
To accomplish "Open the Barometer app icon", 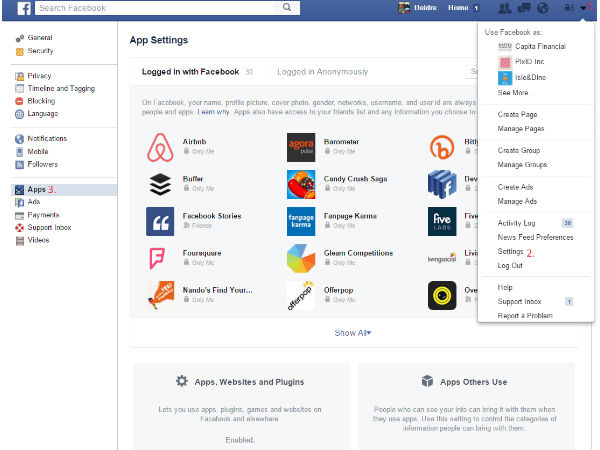I will 301,148.
